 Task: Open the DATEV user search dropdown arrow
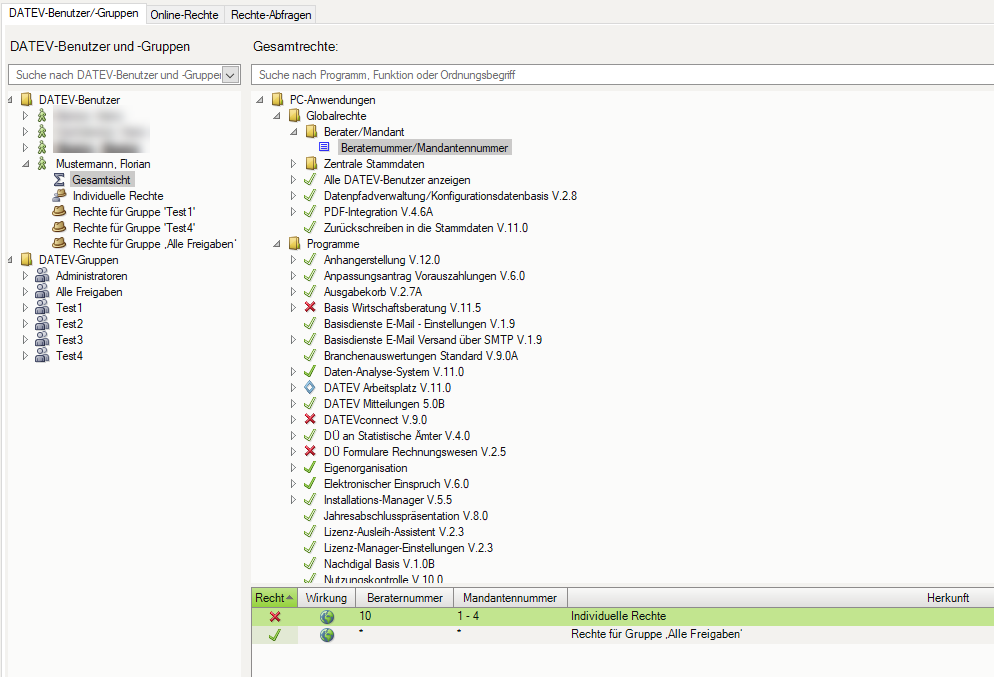[x=231, y=75]
